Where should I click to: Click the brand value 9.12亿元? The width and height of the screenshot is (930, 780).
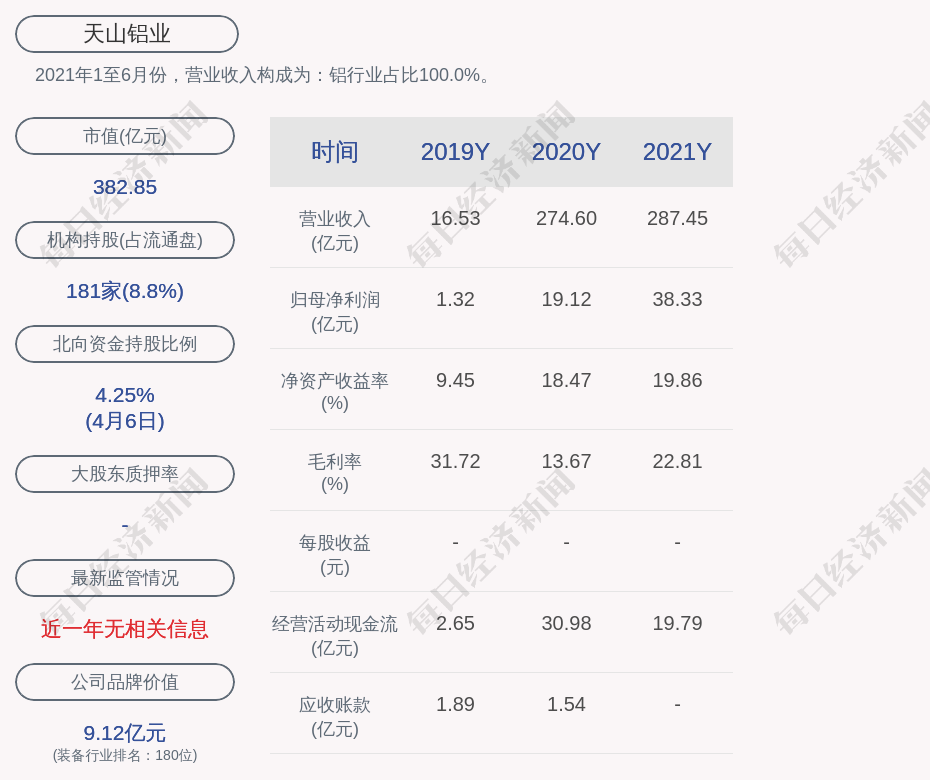125,733
